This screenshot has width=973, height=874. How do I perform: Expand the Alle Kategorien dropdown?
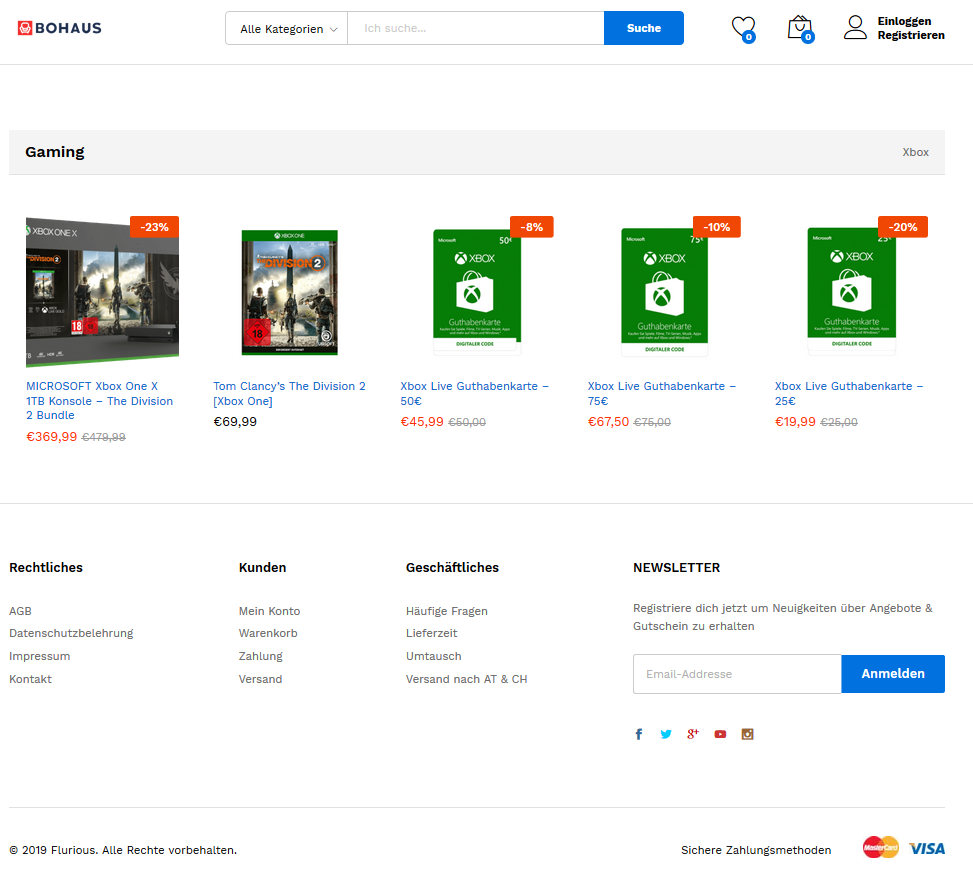pos(287,29)
